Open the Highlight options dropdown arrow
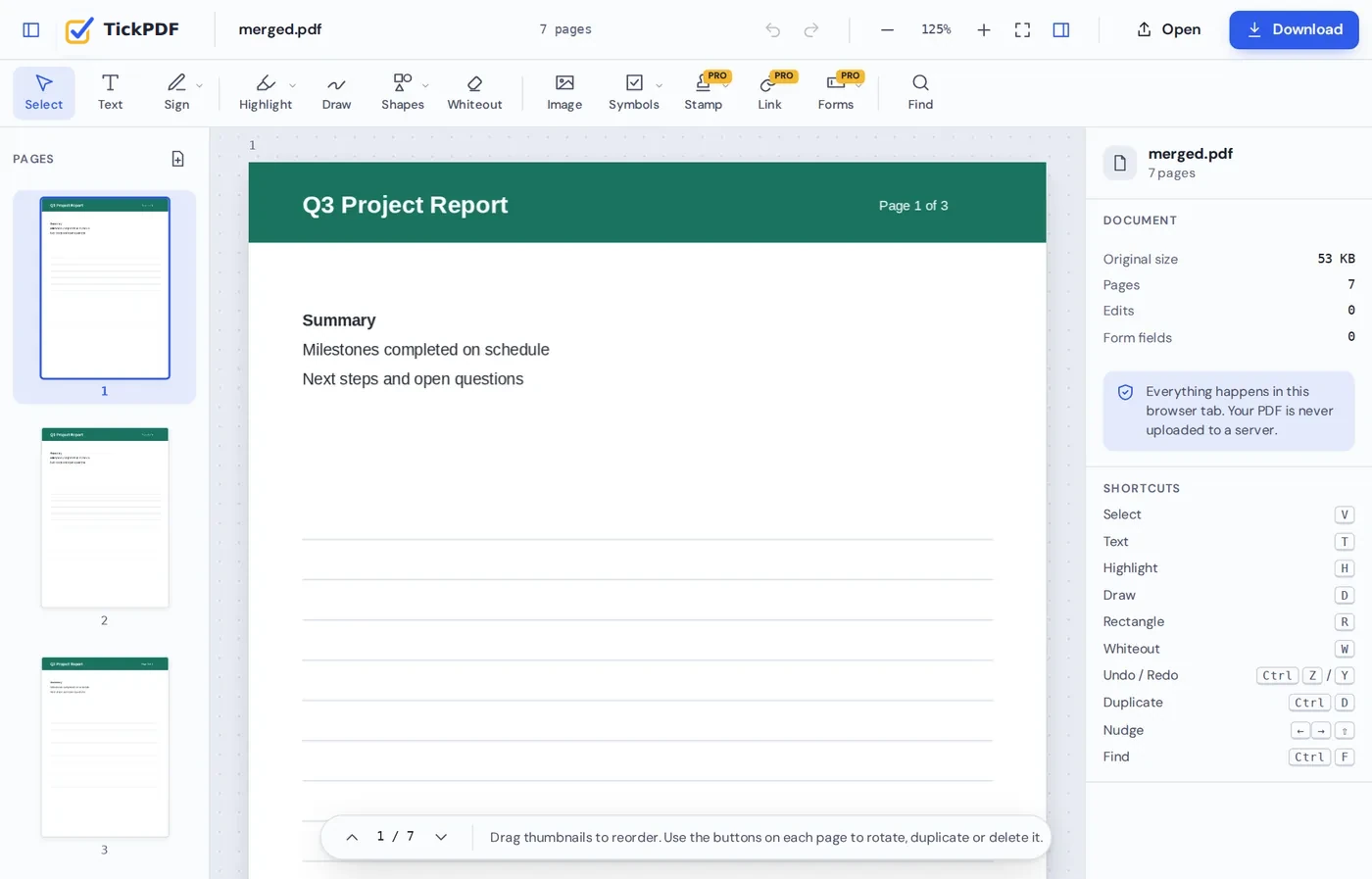1372x879 pixels. [x=293, y=85]
